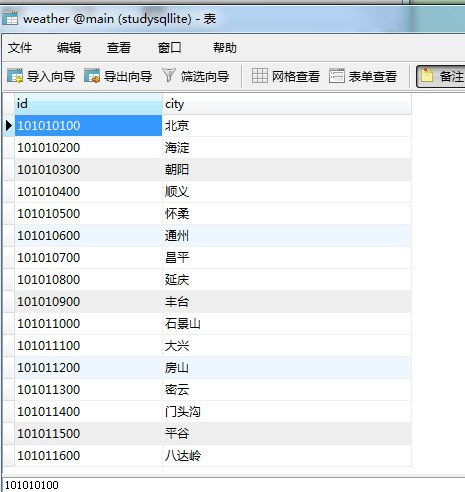465x492 pixels.
Task: Click the 导入向导 button label
Action: [x=51, y=76]
